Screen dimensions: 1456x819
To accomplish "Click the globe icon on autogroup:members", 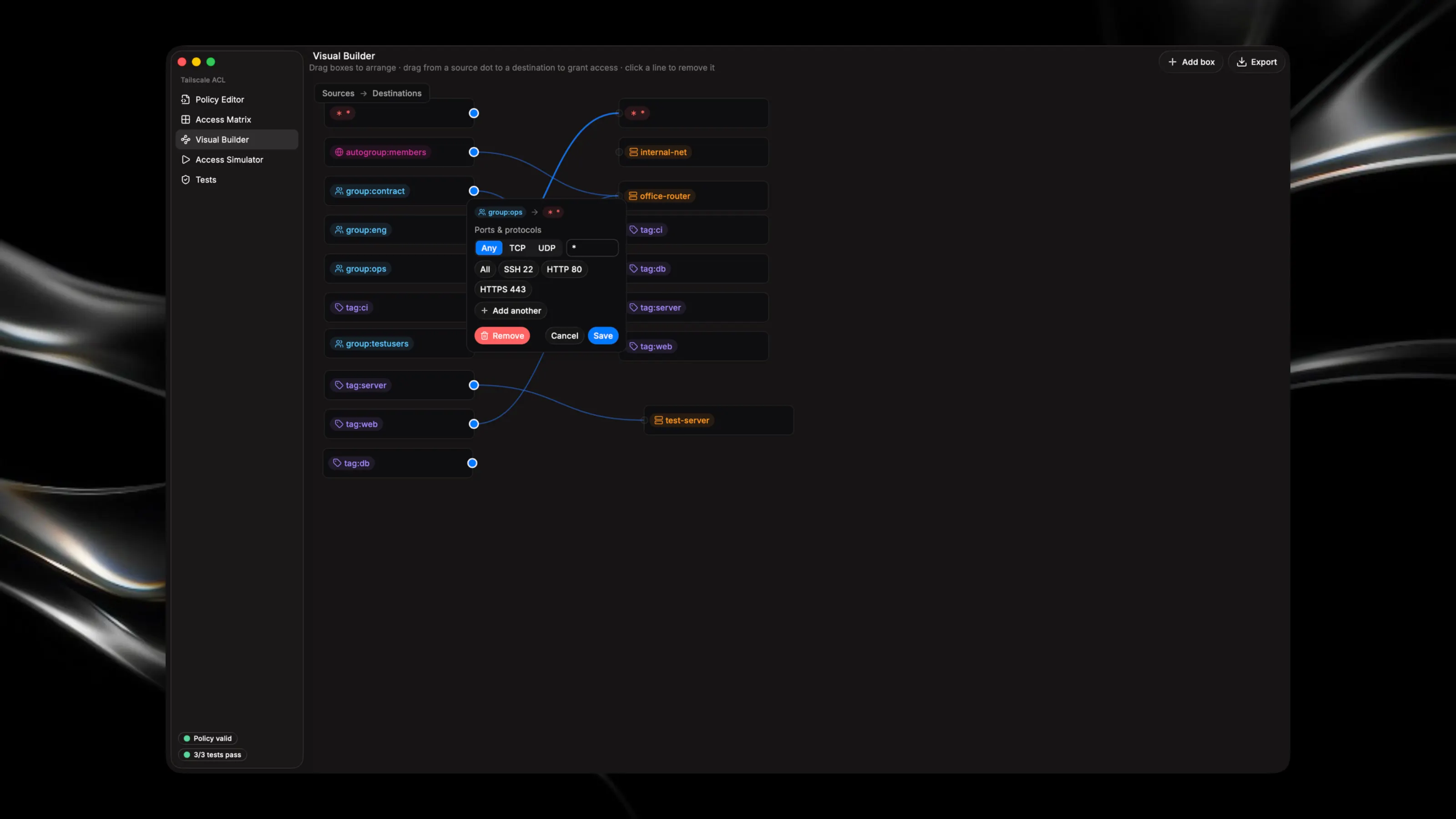I will [x=339, y=152].
